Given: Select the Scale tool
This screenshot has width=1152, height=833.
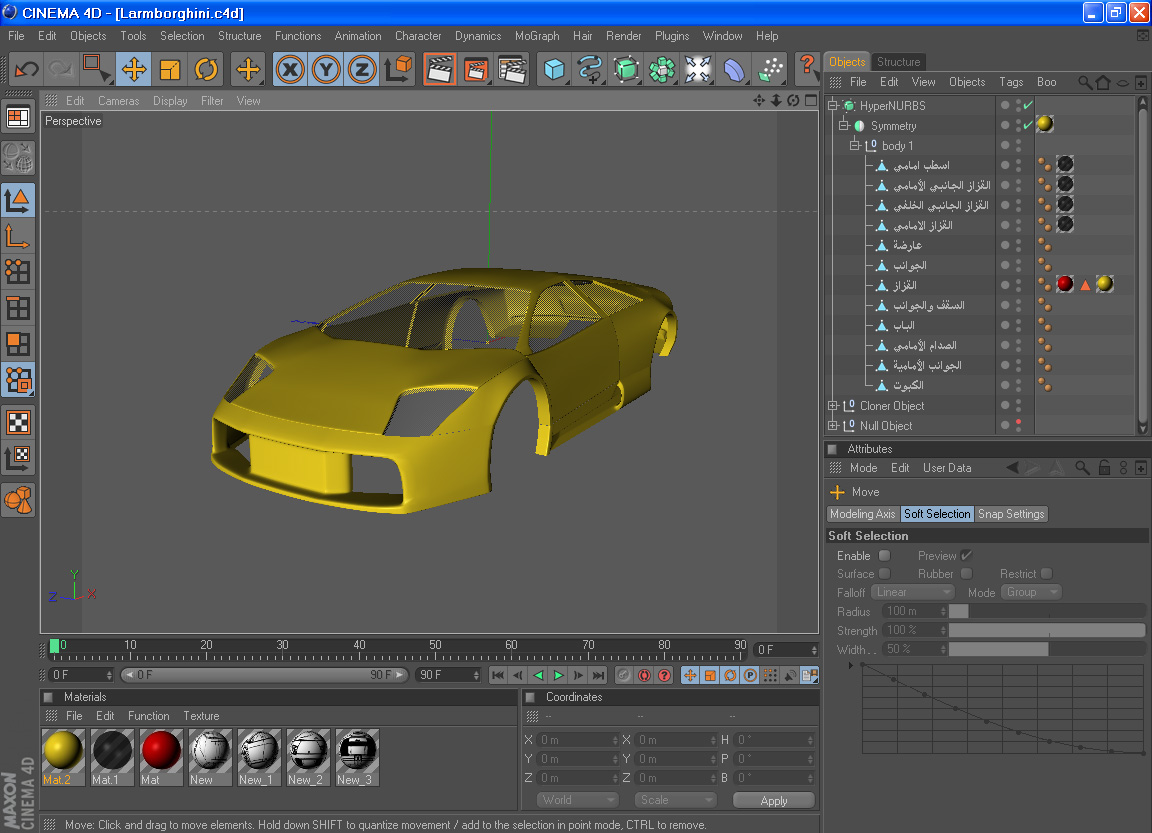Looking at the screenshot, I should 170,70.
